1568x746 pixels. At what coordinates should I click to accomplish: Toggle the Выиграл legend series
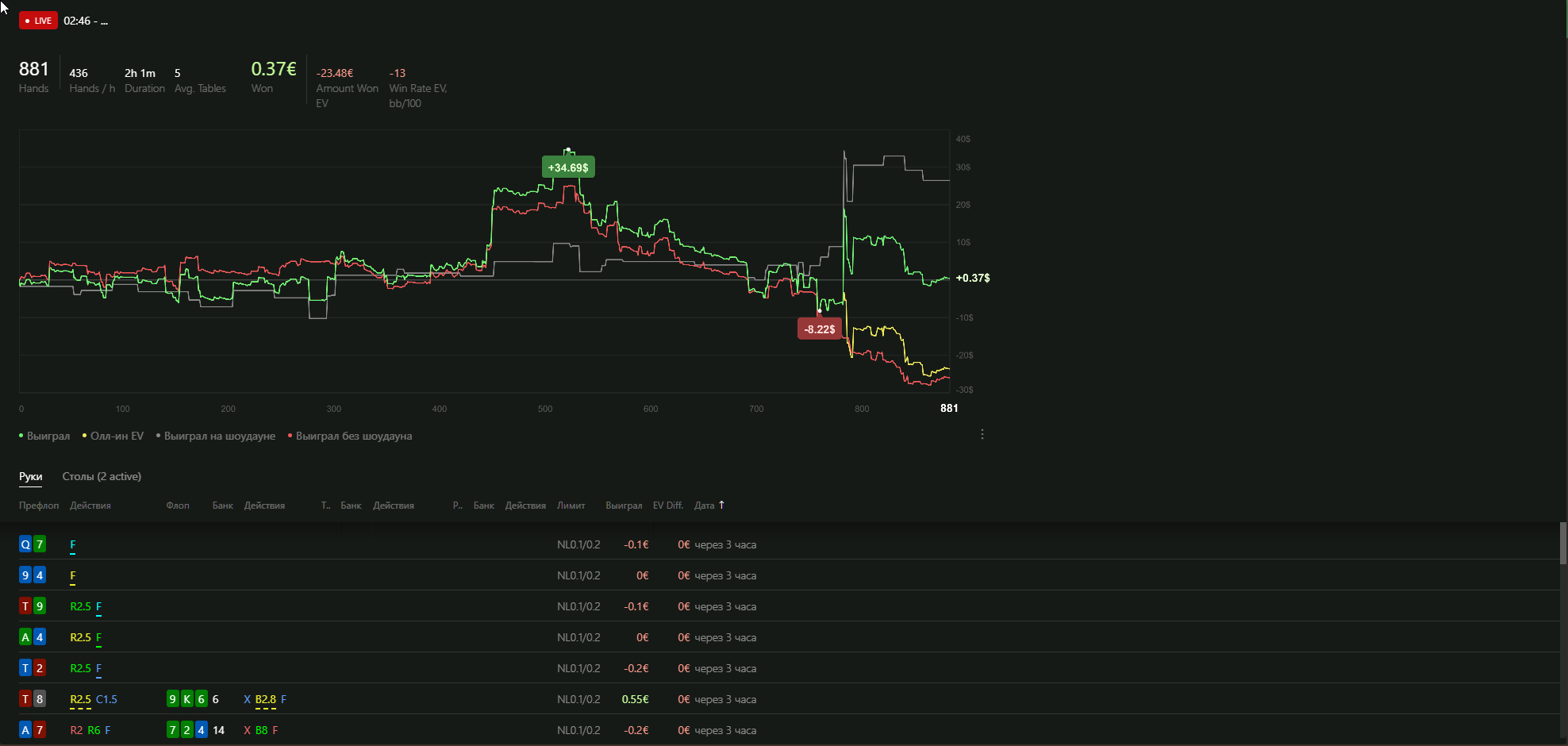tap(44, 436)
